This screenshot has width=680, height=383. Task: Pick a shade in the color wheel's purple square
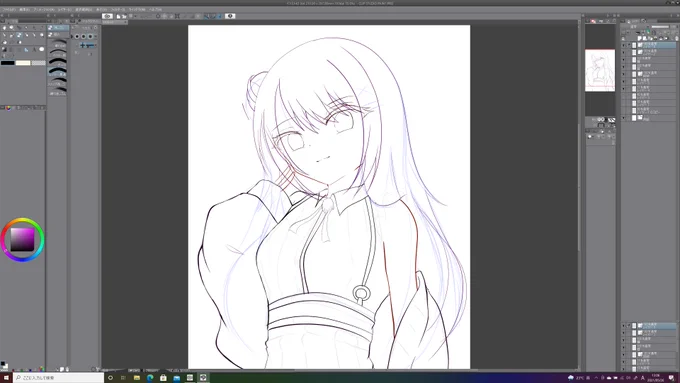click(22, 239)
